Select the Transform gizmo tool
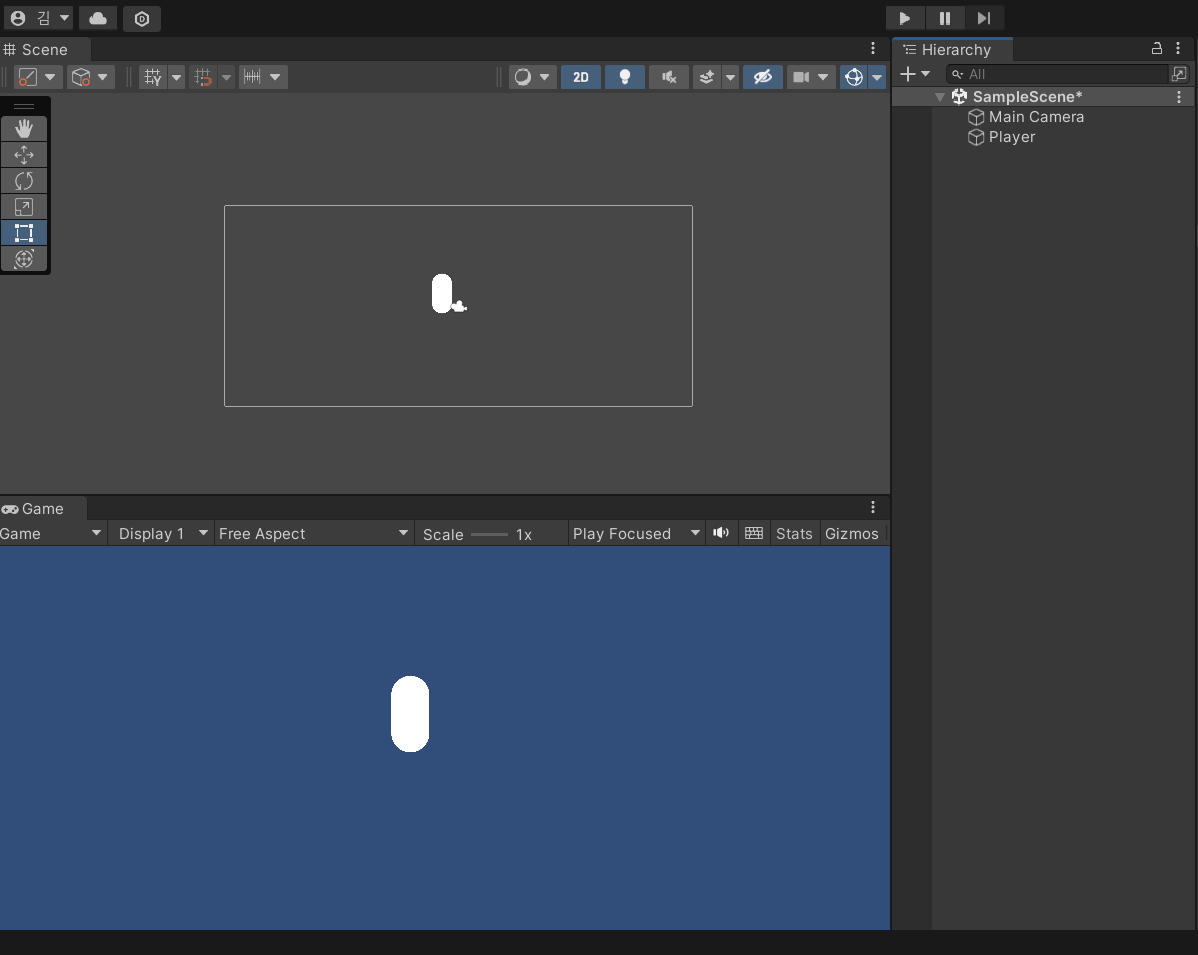This screenshot has width=1198, height=955. (x=24, y=259)
